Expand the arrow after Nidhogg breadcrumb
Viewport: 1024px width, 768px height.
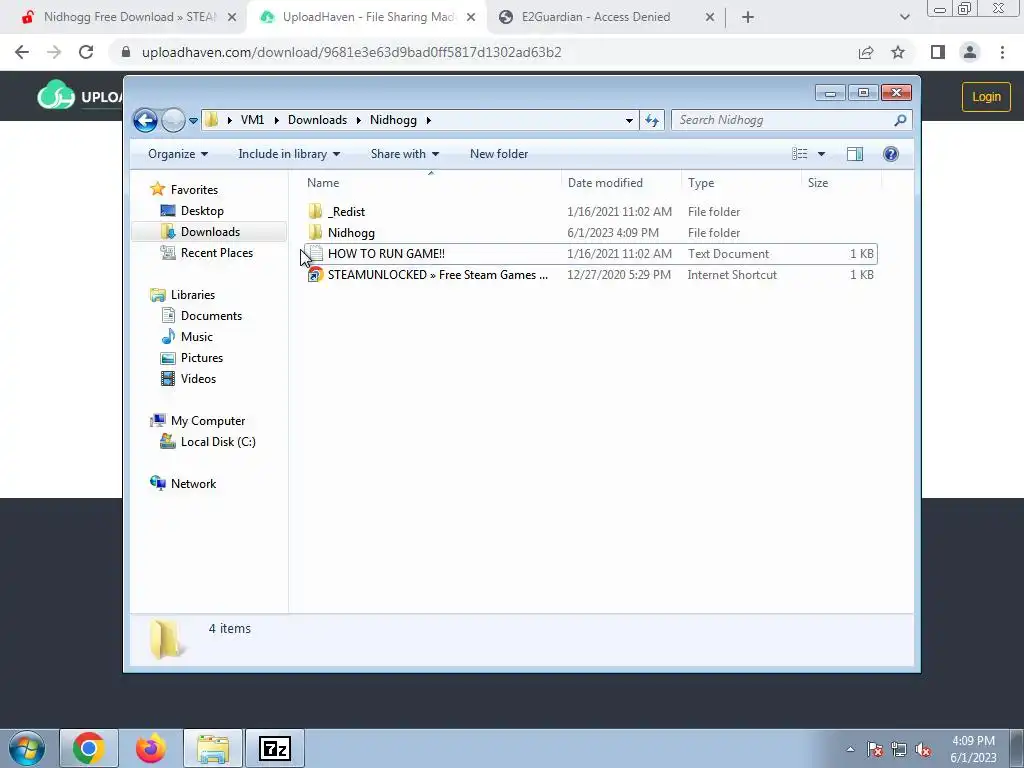click(428, 120)
